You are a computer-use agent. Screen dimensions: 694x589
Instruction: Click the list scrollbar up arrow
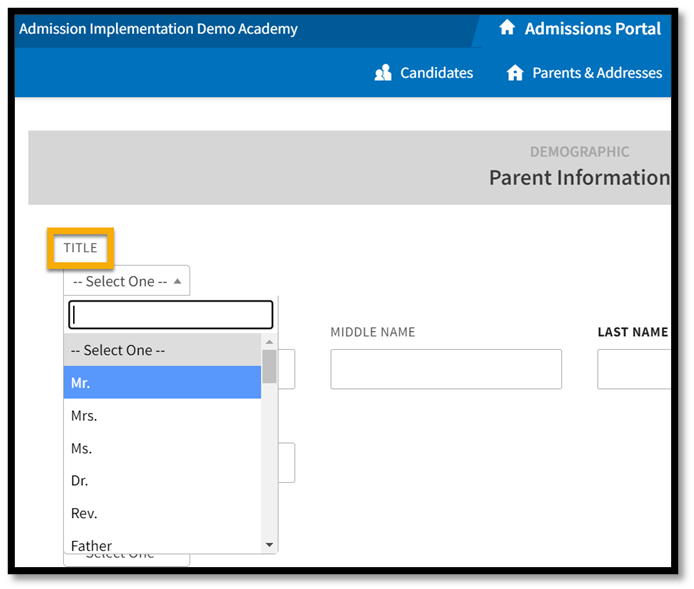tap(269, 342)
